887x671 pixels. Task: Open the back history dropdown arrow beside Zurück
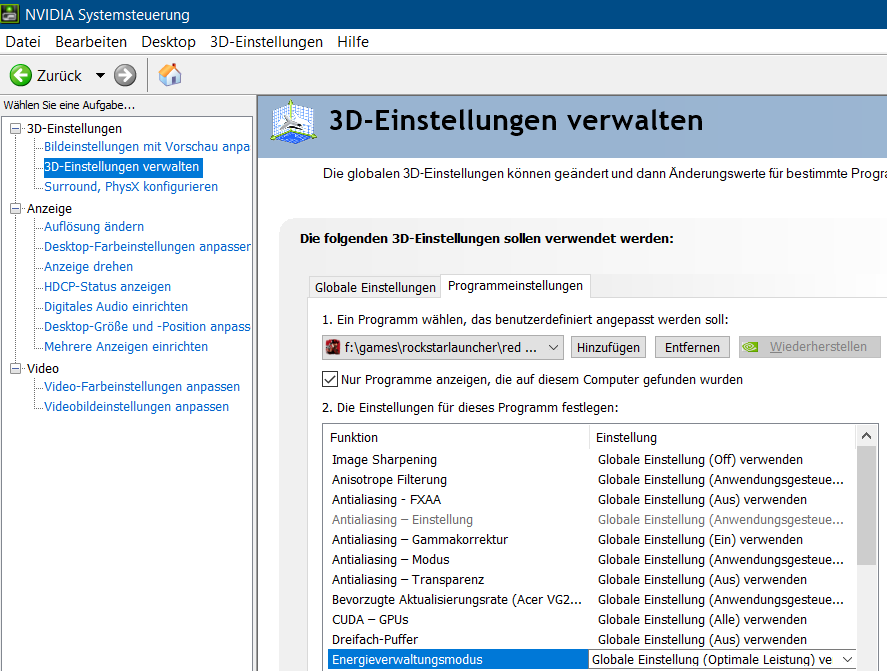pos(100,75)
